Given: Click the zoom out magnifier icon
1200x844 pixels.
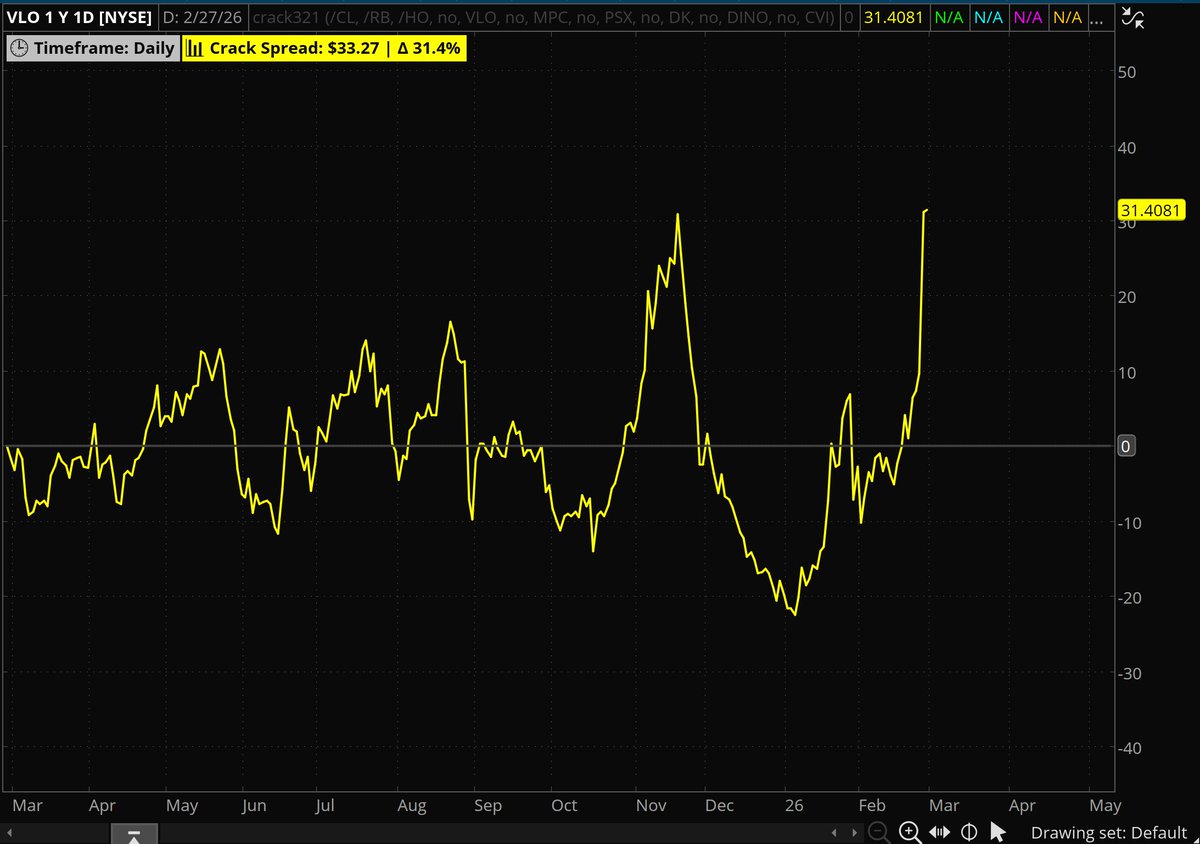Looking at the screenshot, I should [x=878, y=831].
